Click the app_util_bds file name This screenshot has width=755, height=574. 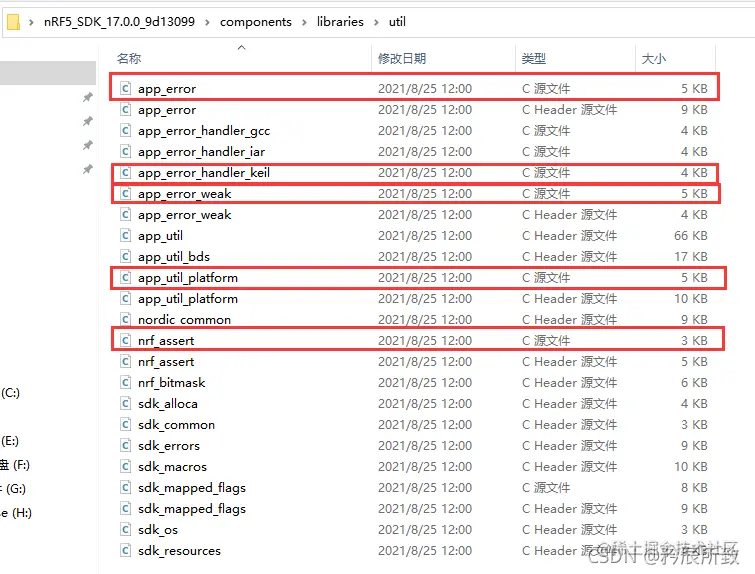click(x=174, y=257)
